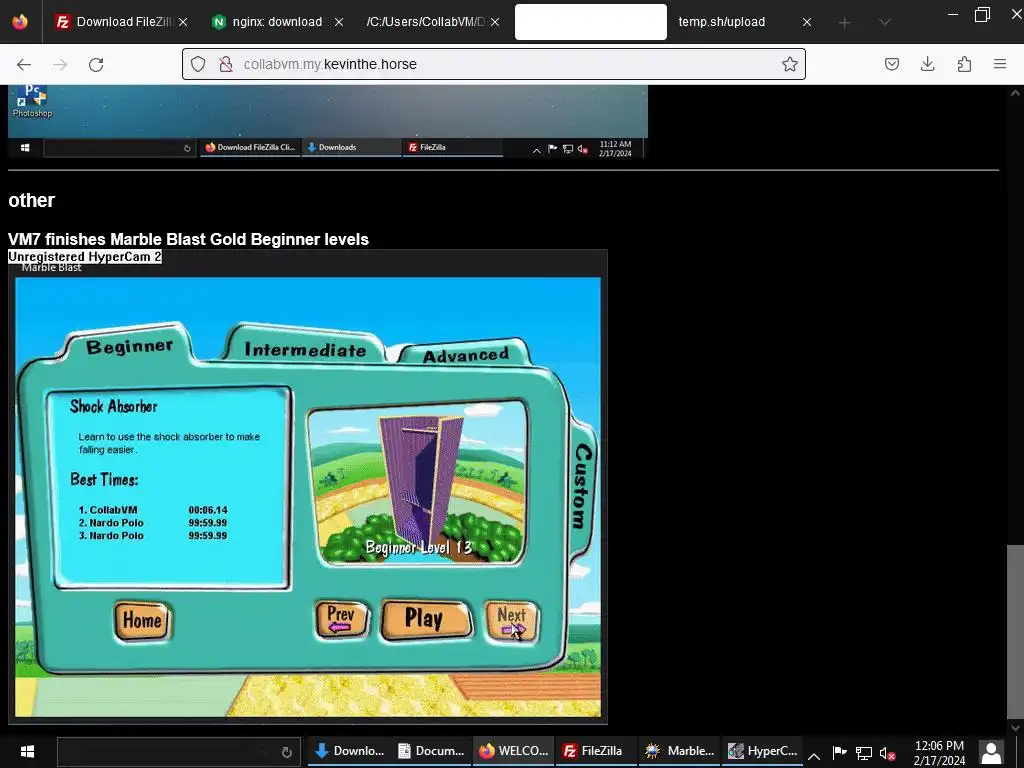
Task: Close the nginx: download tab
Action: 338,22
